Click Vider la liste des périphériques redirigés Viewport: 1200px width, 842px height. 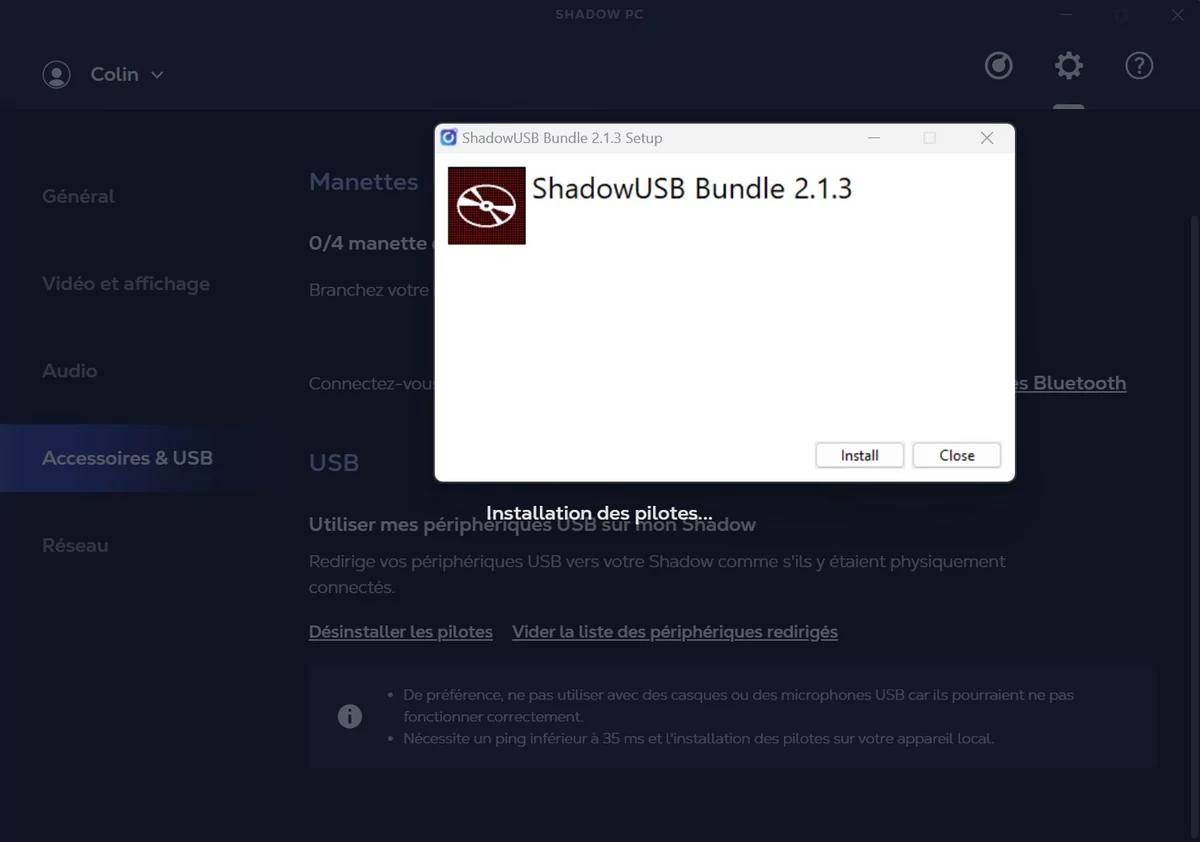click(675, 632)
